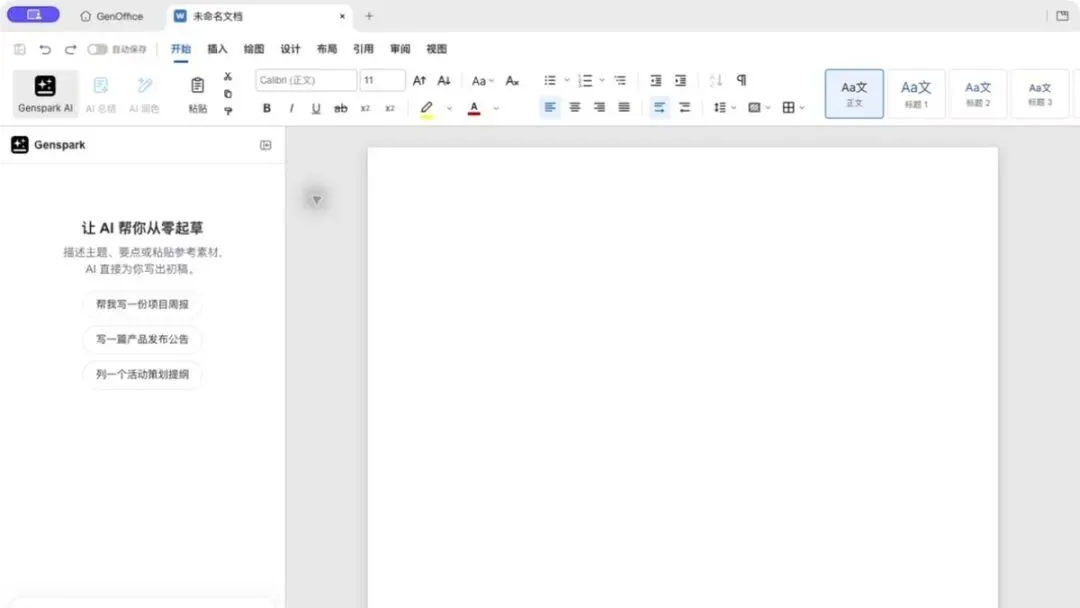The height and width of the screenshot is (608, 1080).
Task: Center align the paragraph
Action: tap(574, 107)
